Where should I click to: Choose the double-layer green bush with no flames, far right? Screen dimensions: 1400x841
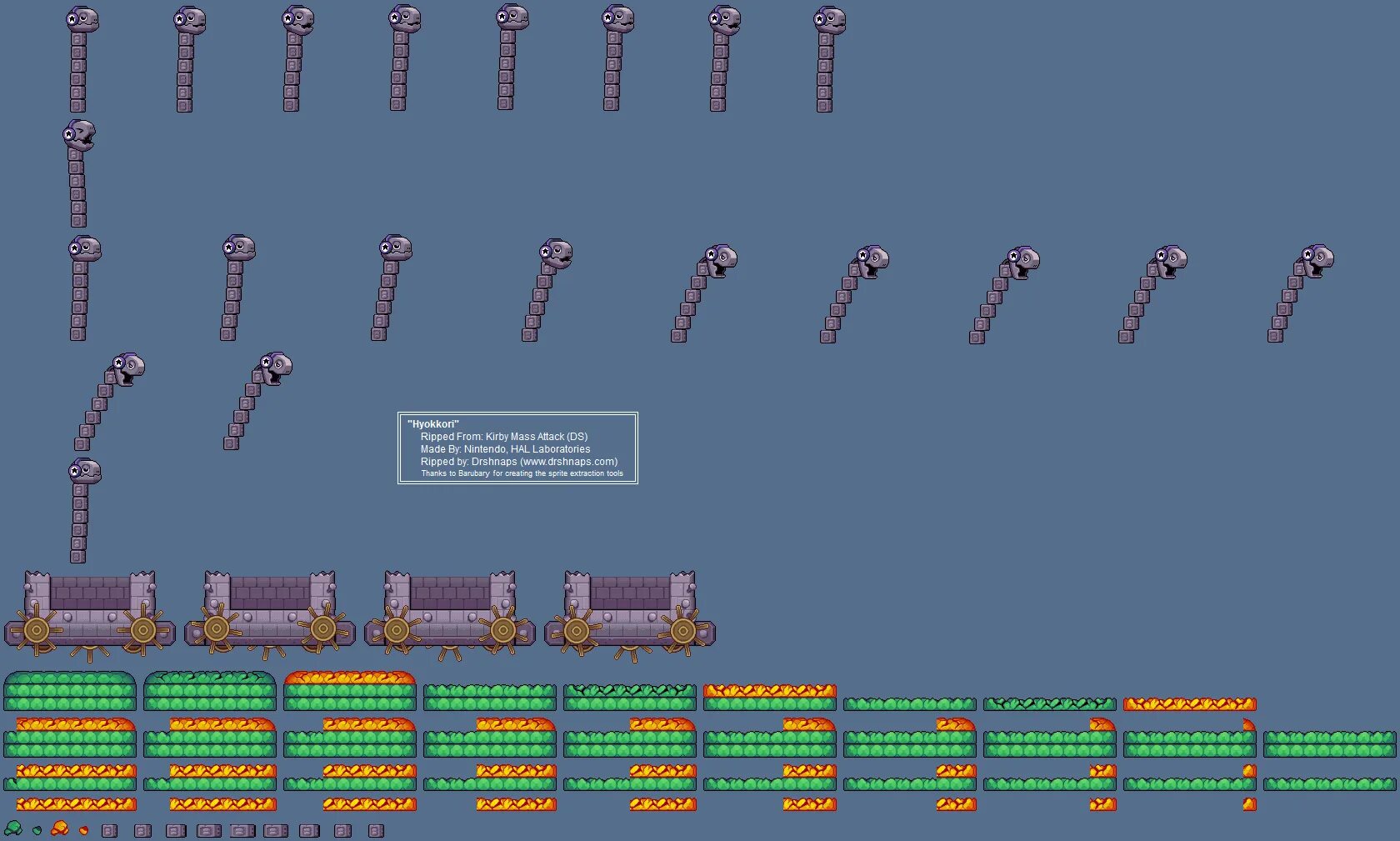(x=1330, y=744)
